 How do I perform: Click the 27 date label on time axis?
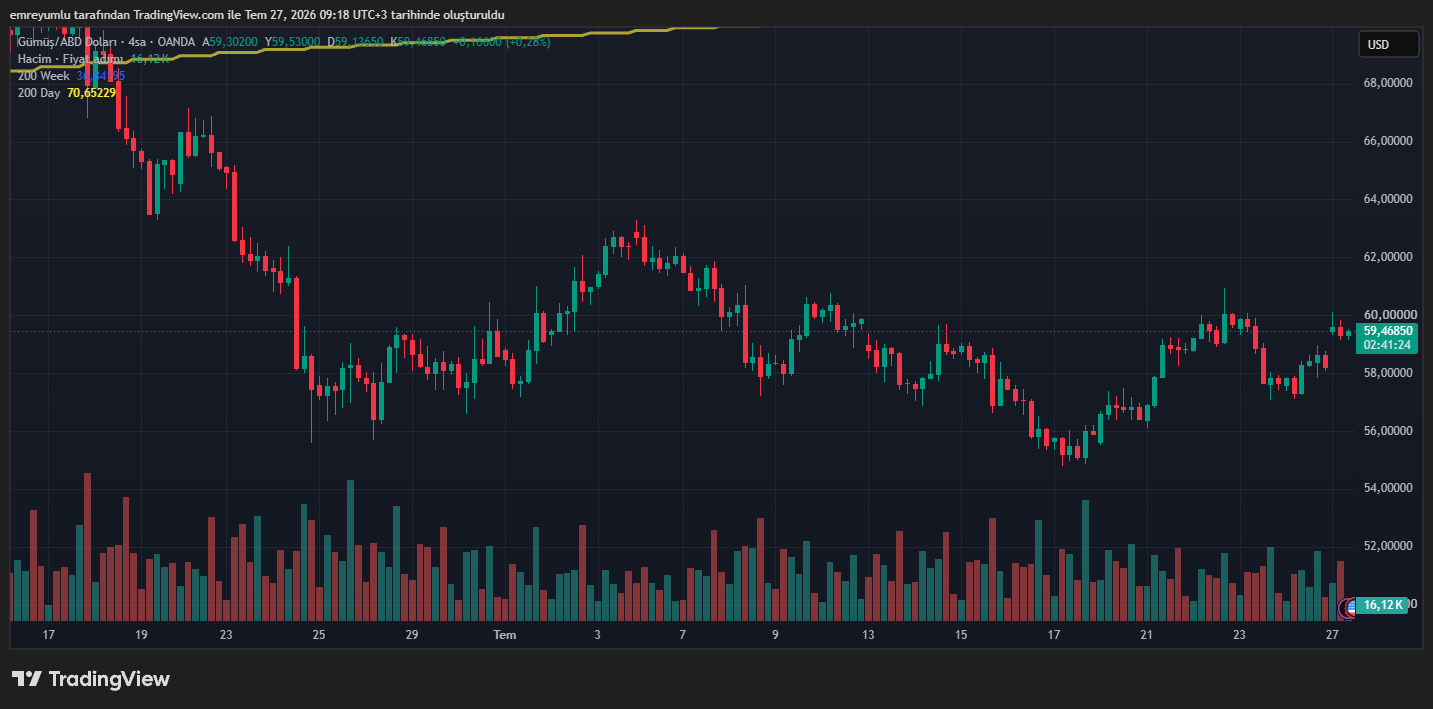pos(1332,635)
